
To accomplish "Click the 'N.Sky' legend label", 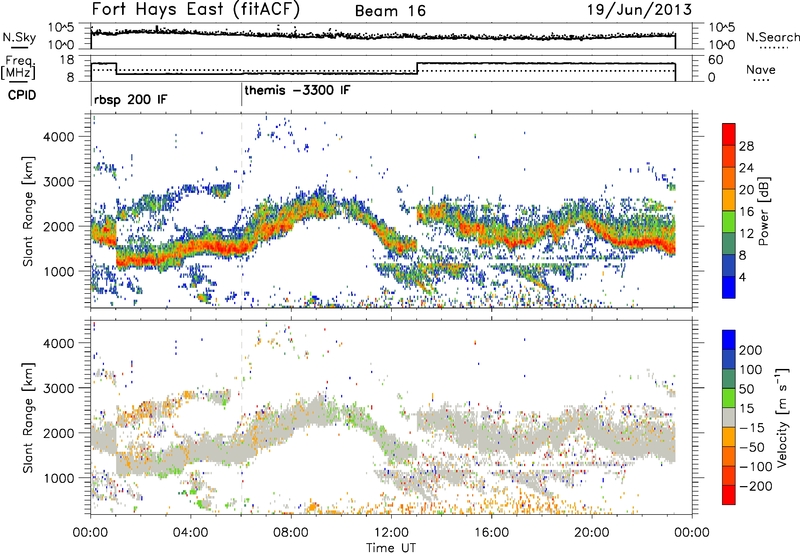I will coord(19,37).
